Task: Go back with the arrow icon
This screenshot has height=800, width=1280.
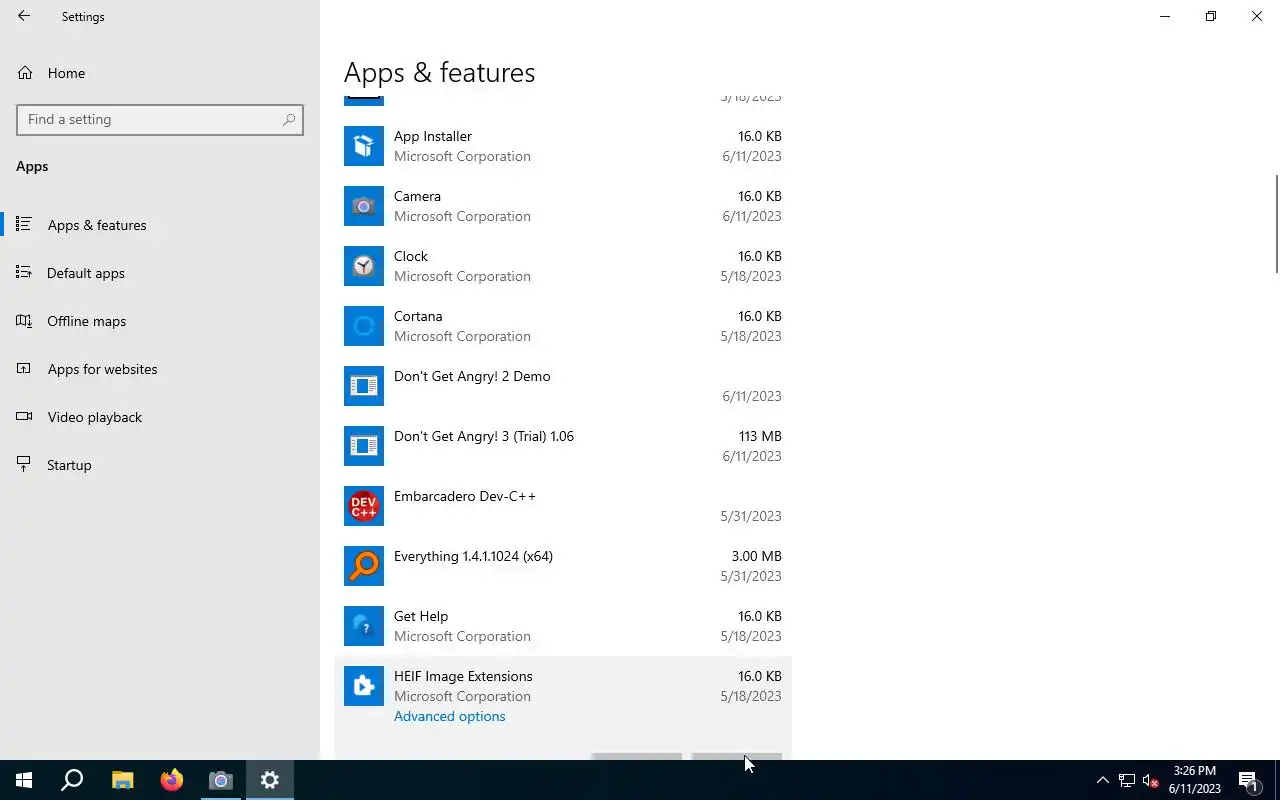Action: click(x=24, y=16)
